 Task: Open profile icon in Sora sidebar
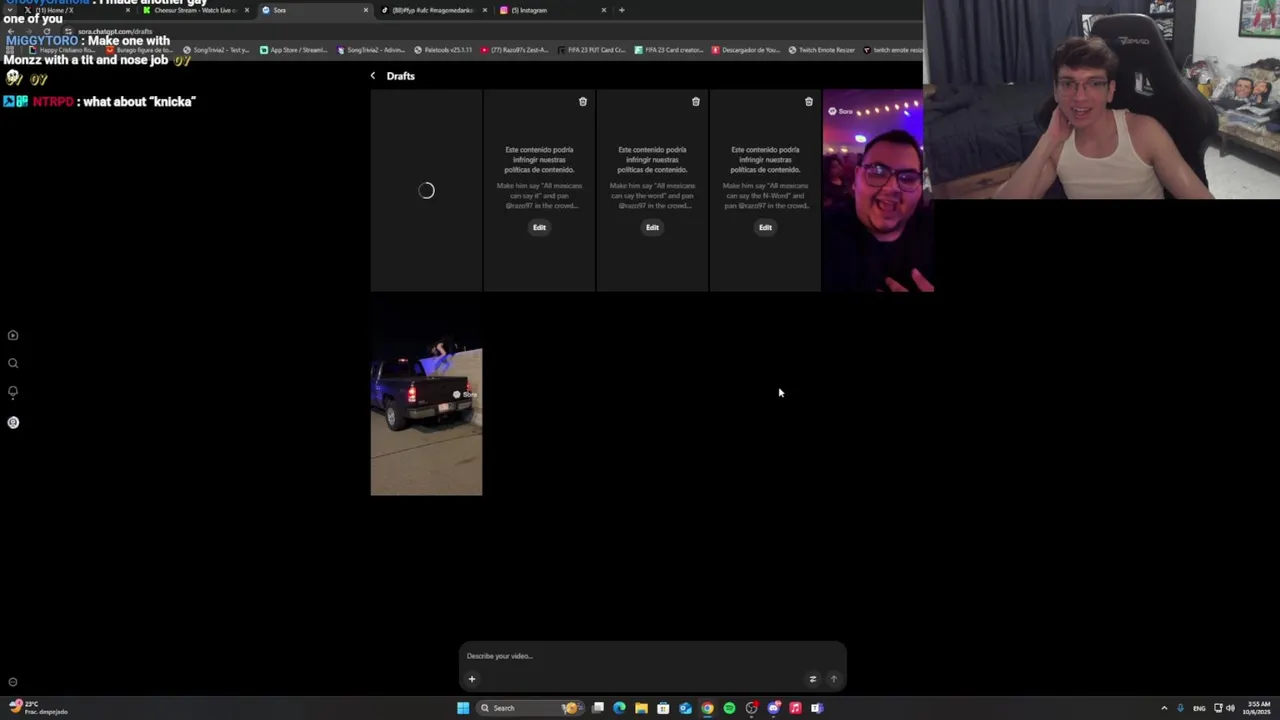(x=13, y=422)
